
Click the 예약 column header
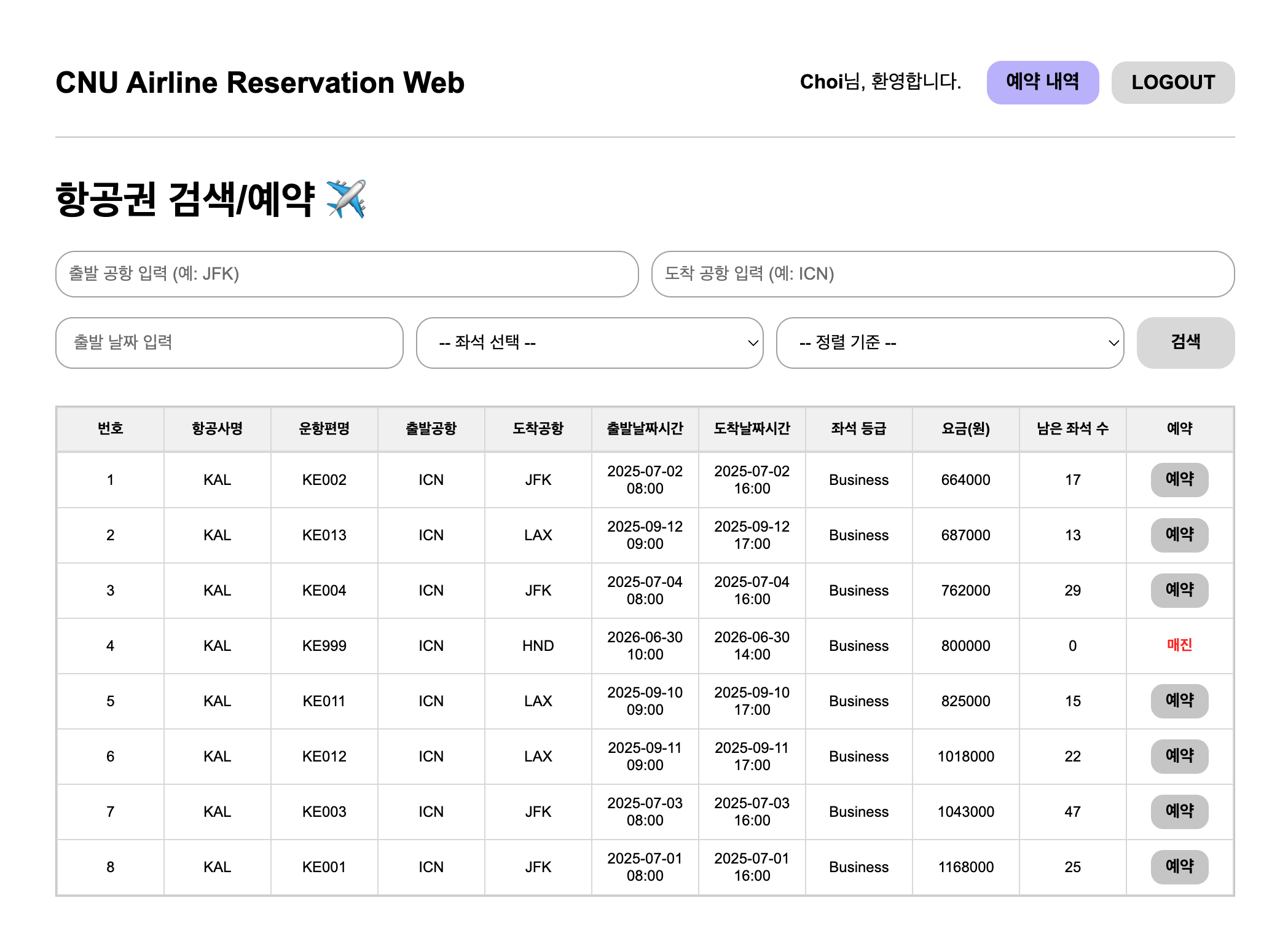point(1180,428)
